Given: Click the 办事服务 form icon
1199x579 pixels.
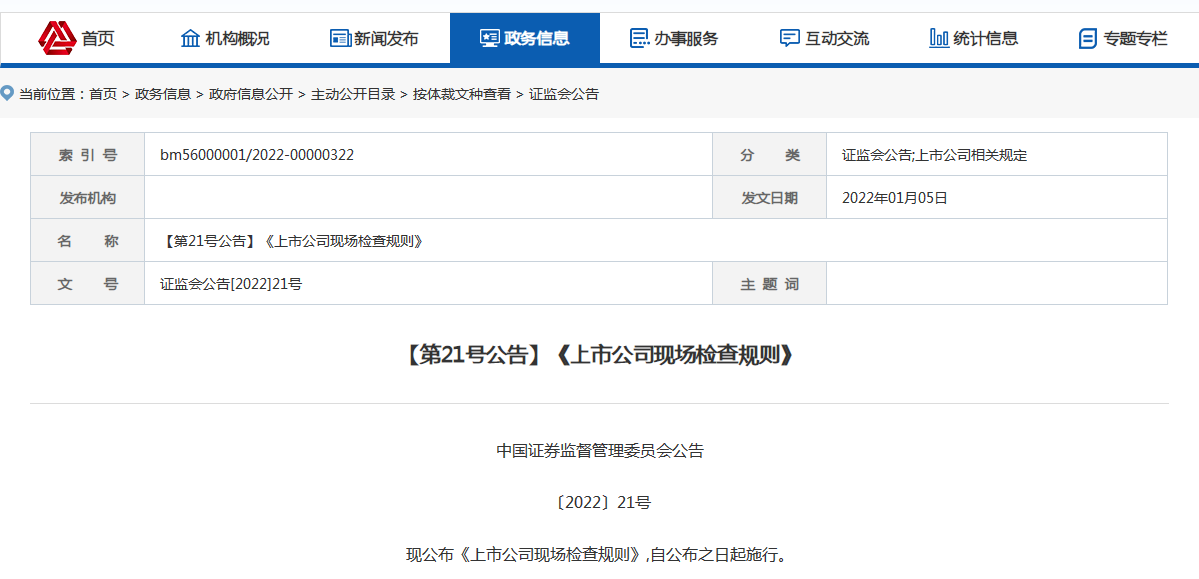Looking at the screenshot, I should tap(639, 38).
